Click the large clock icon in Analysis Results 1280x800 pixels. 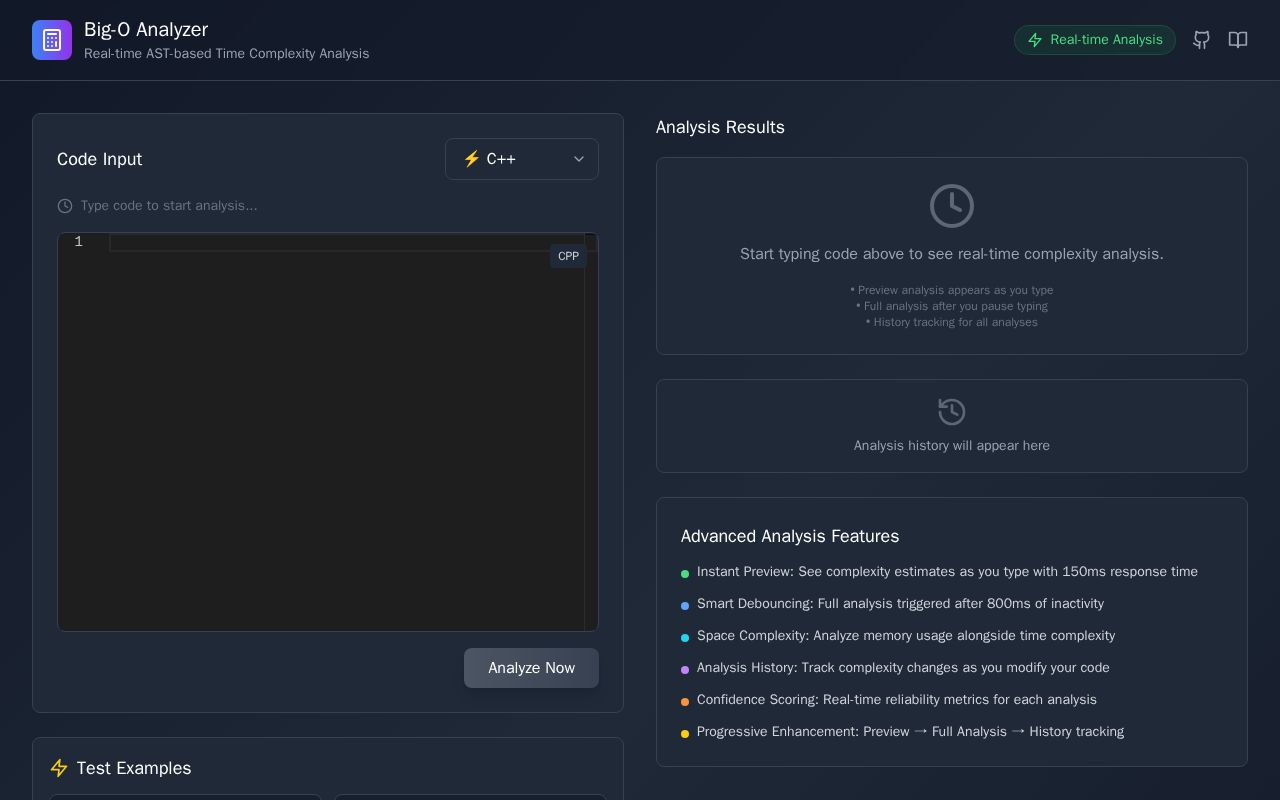952,206
